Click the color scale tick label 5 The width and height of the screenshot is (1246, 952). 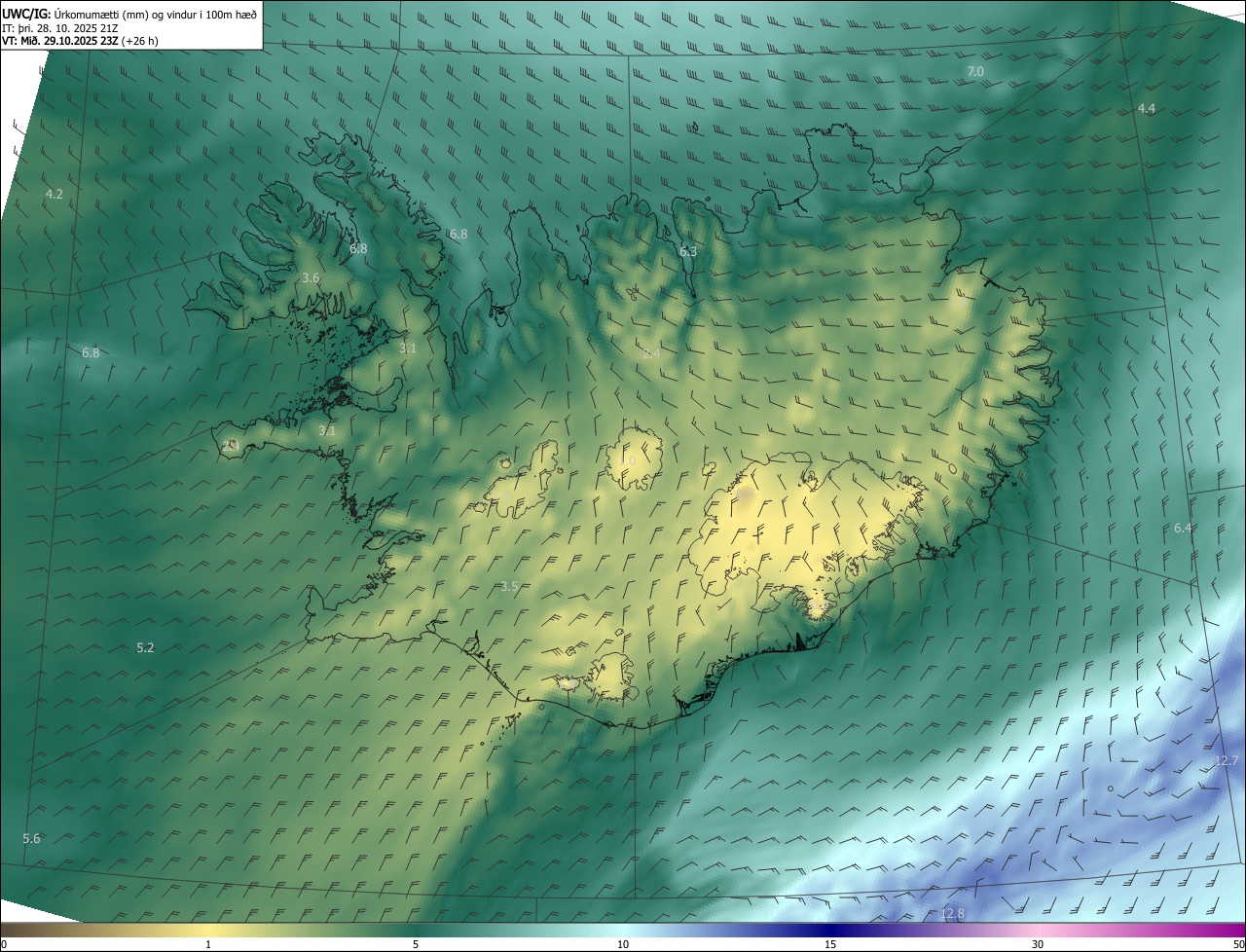click(416, 944)
